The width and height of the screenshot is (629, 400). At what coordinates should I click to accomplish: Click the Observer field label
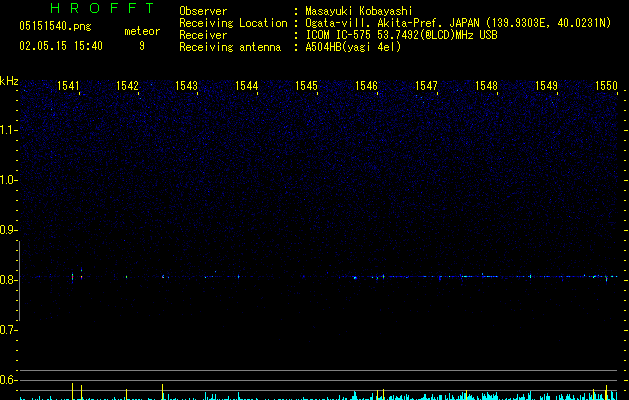coord(203,11)
